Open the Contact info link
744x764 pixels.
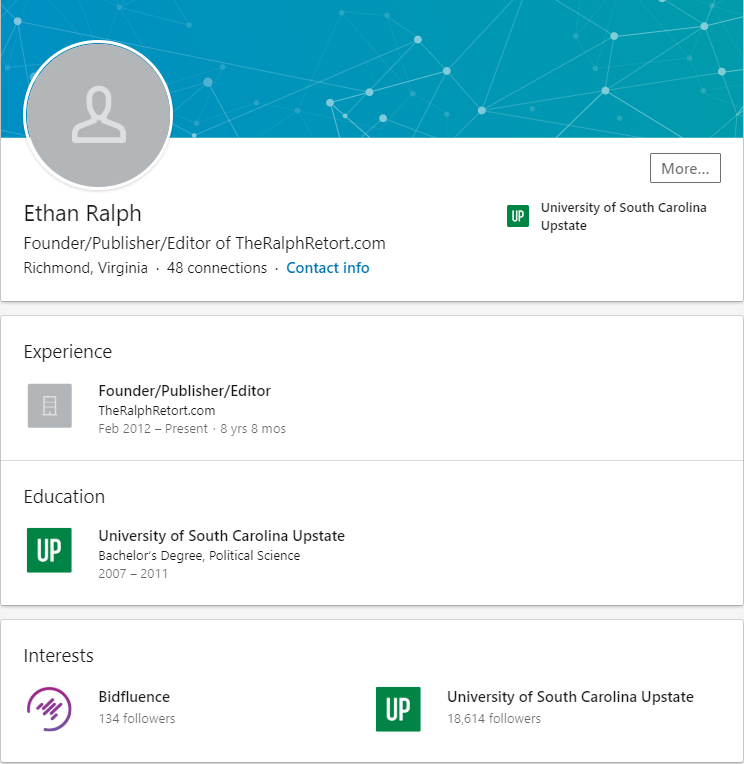click(x=327, y=268)
